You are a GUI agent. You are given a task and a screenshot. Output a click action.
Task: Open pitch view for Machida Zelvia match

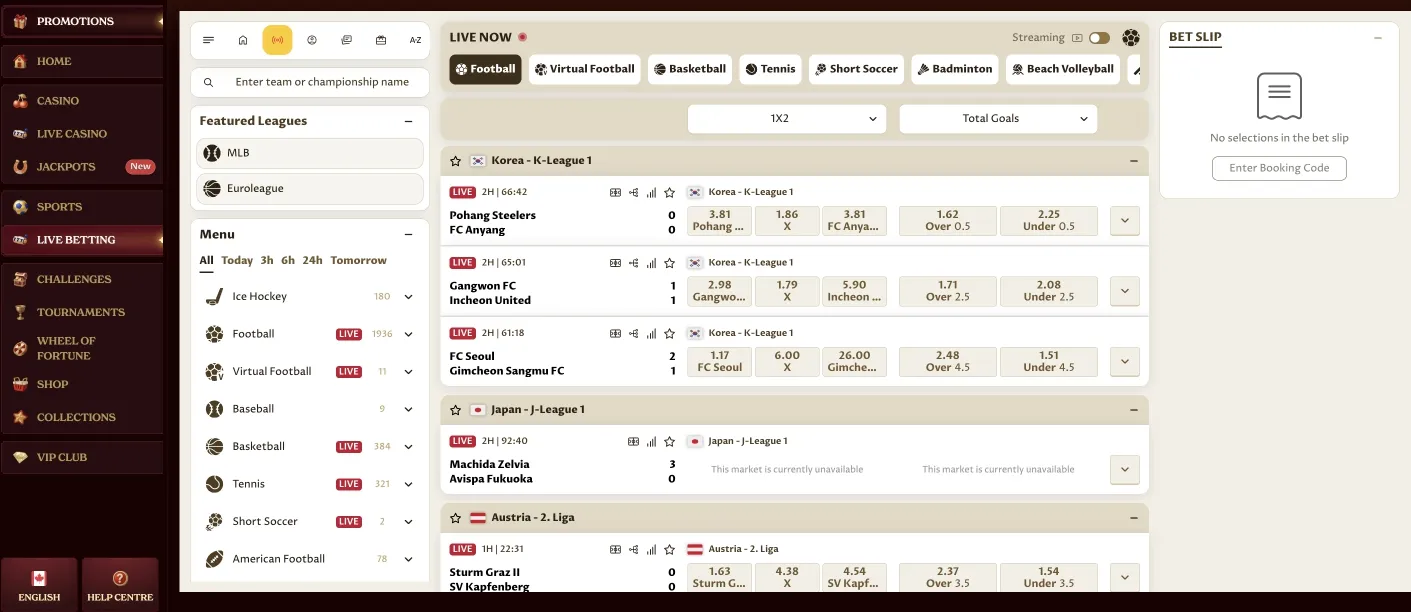(633, 441)
